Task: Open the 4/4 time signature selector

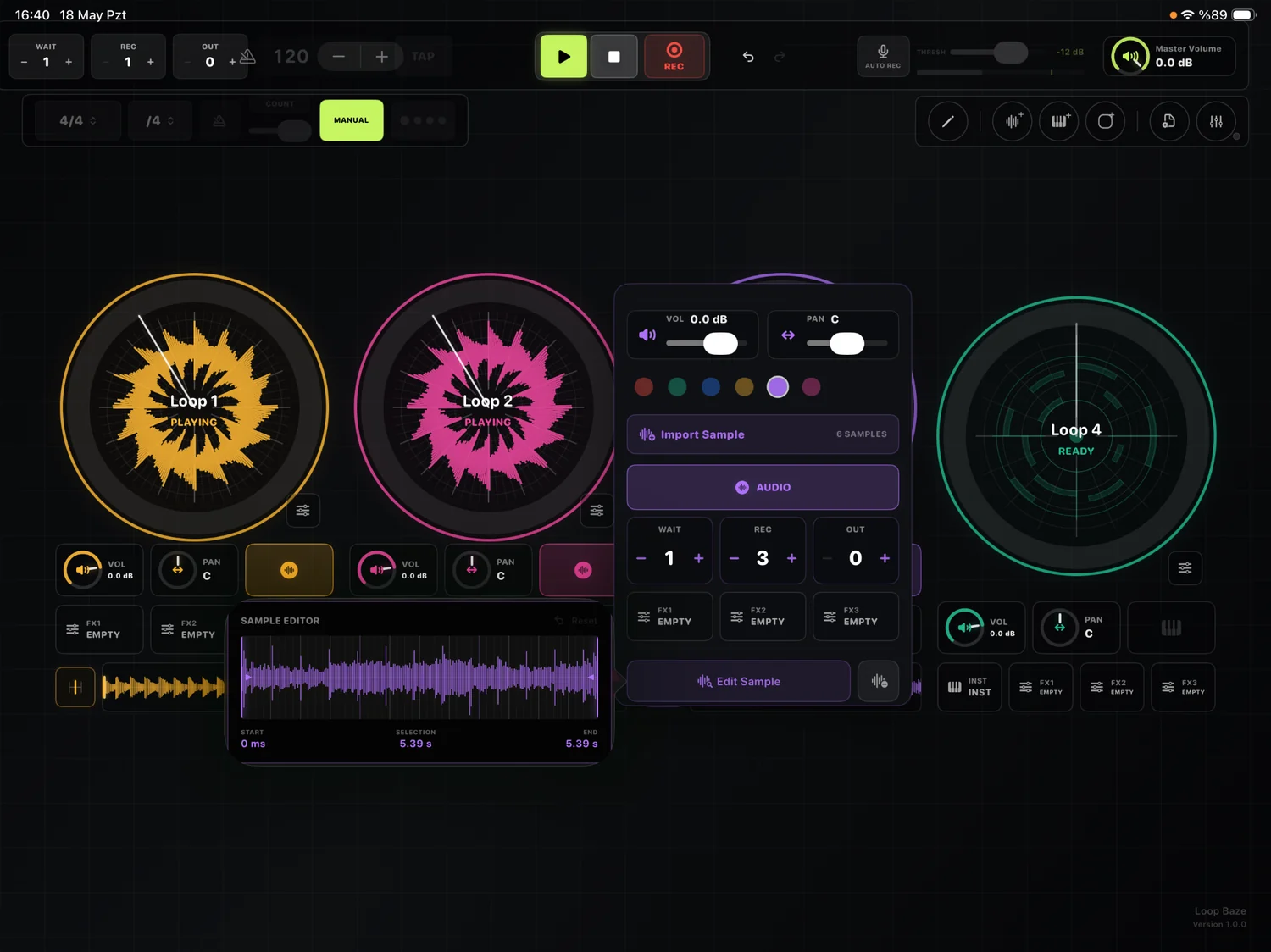Action: tap(78, 121)
